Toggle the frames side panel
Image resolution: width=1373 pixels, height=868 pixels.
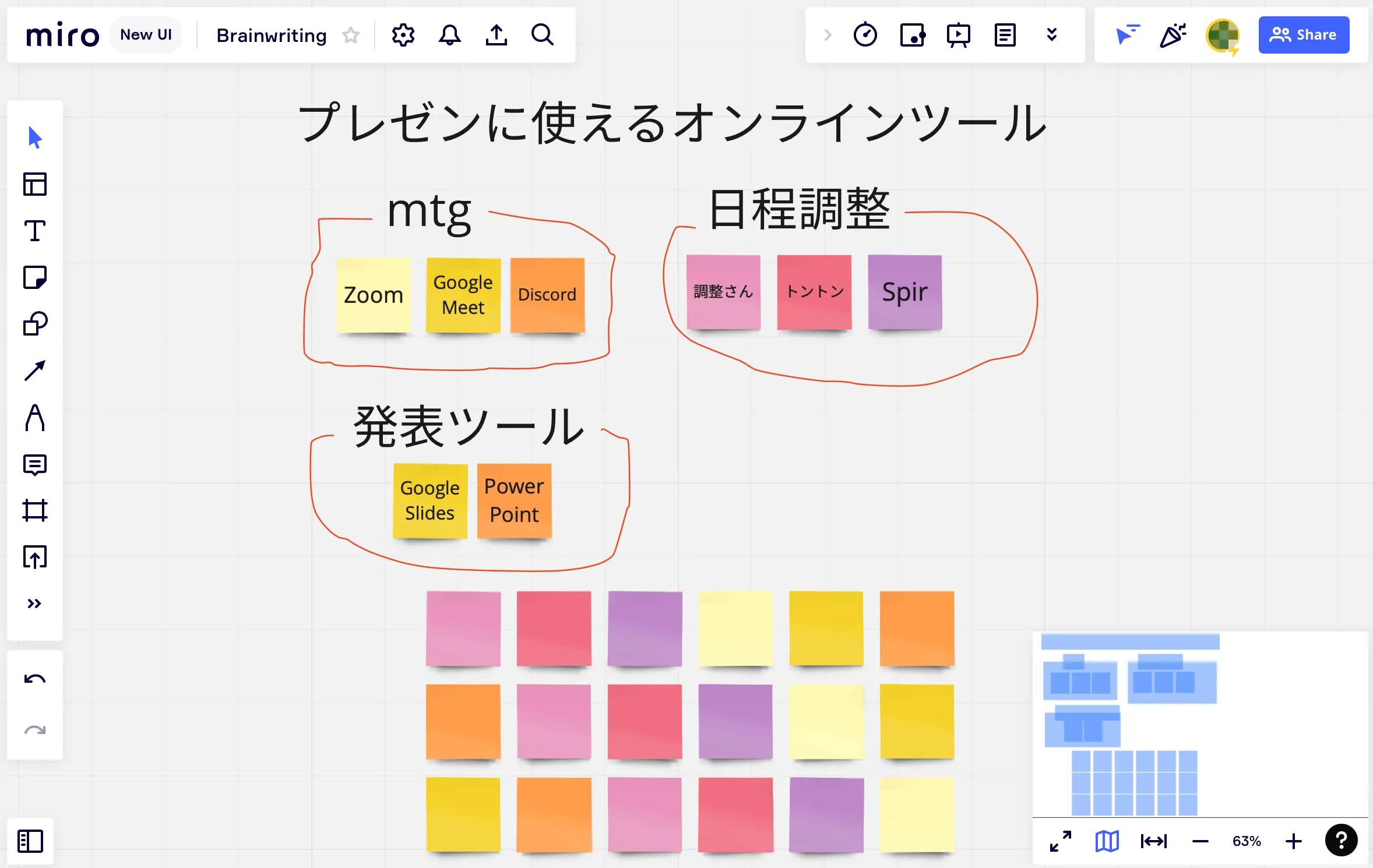tap(30, 841)
